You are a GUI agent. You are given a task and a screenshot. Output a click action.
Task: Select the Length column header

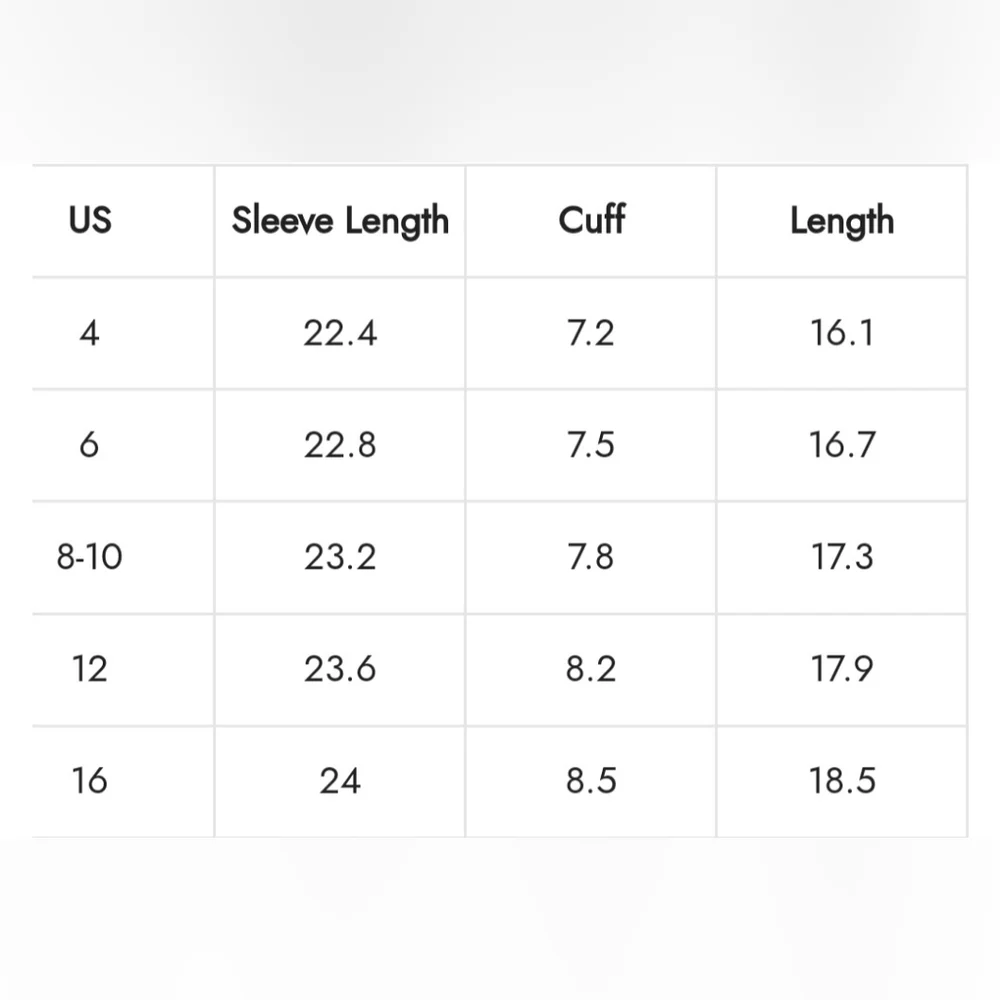(x=842, y=221)
